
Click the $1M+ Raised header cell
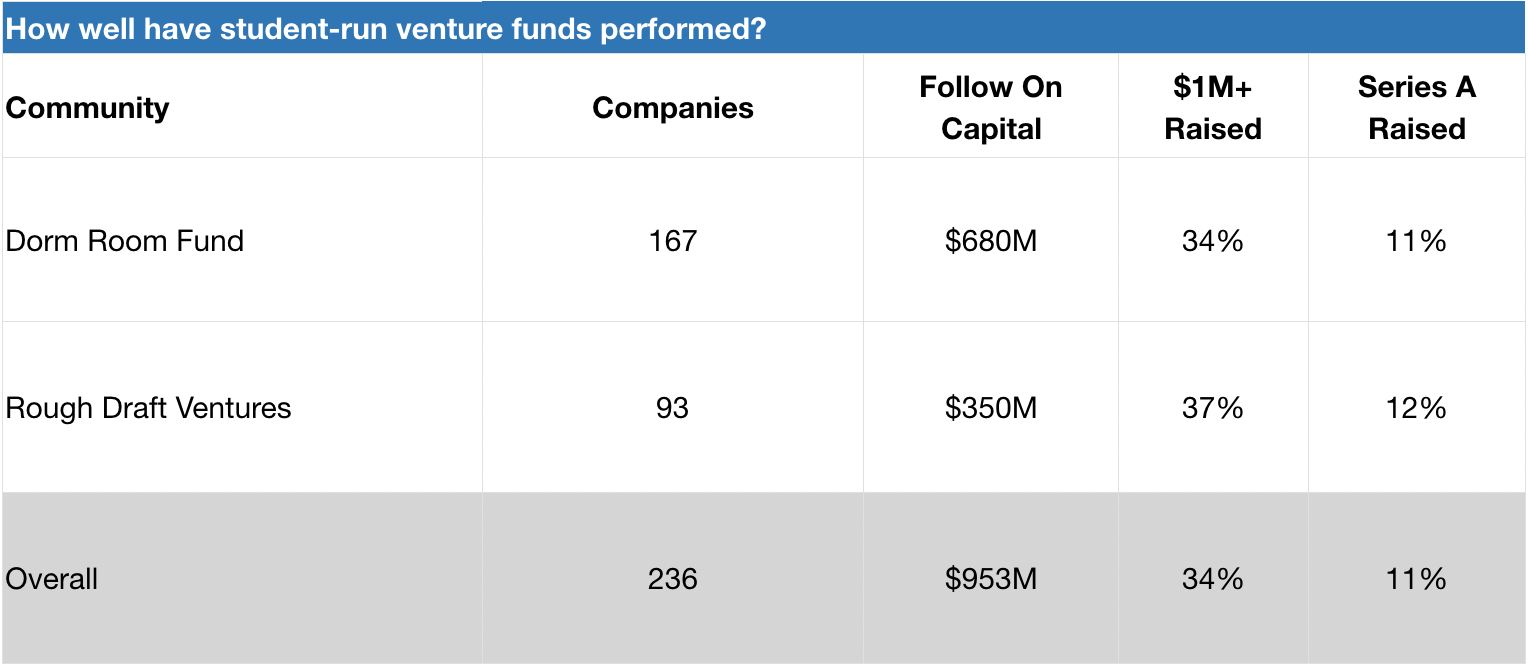tap(1212, 108)
